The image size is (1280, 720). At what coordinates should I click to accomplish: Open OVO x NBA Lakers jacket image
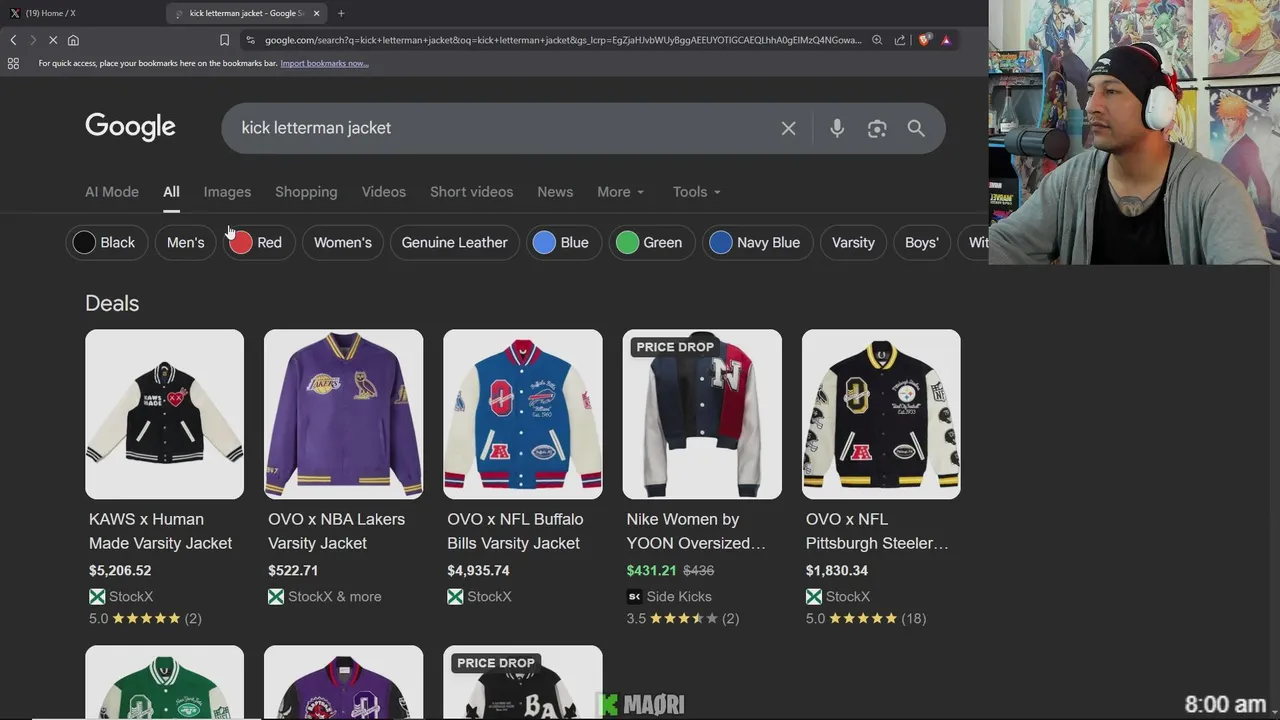(343, 414)
